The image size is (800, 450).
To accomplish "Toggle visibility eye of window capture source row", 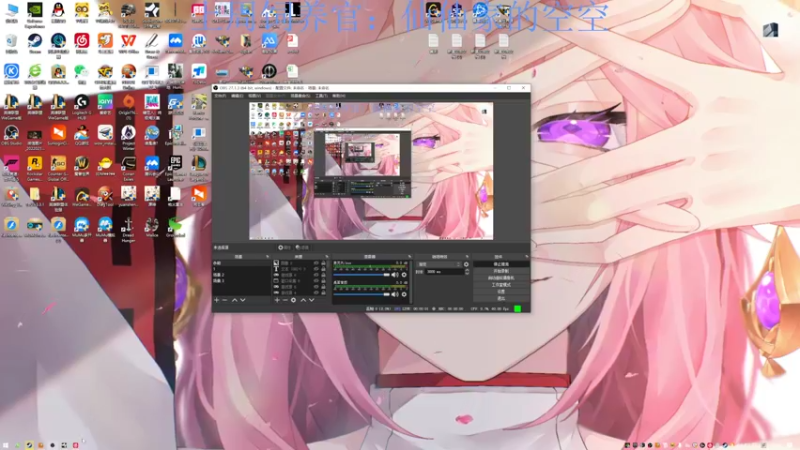I will tap(316, 281).
